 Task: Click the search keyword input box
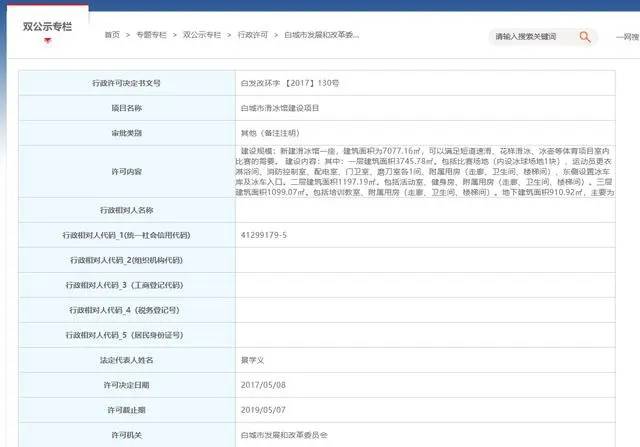pos(531,37)
